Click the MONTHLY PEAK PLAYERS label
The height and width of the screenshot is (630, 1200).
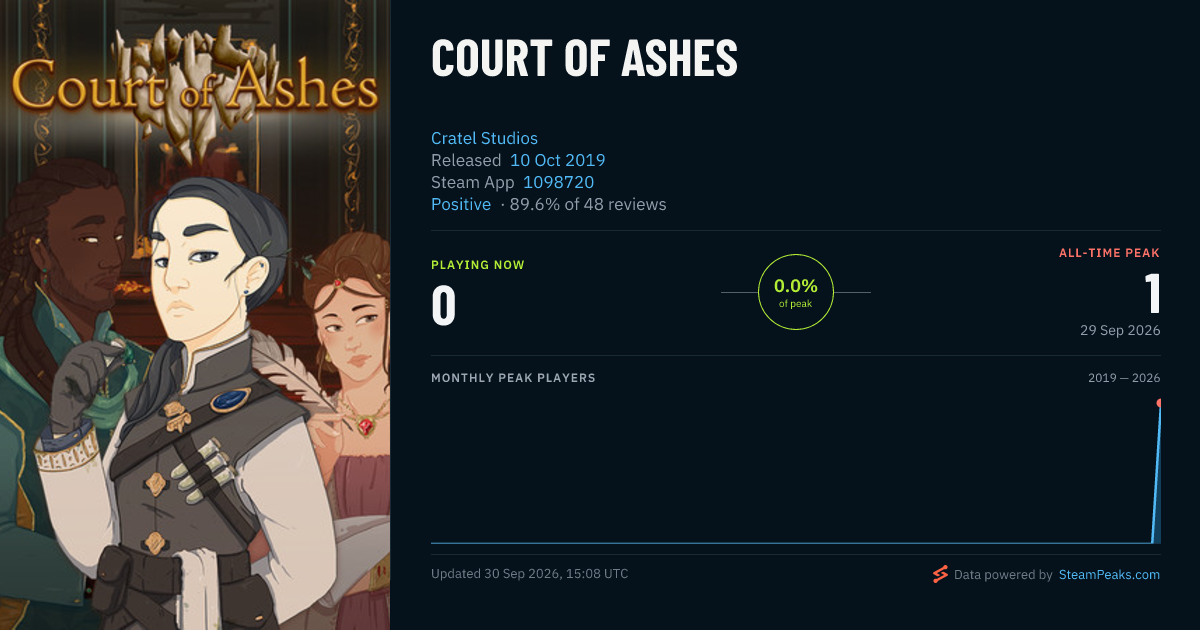(513, 378)
